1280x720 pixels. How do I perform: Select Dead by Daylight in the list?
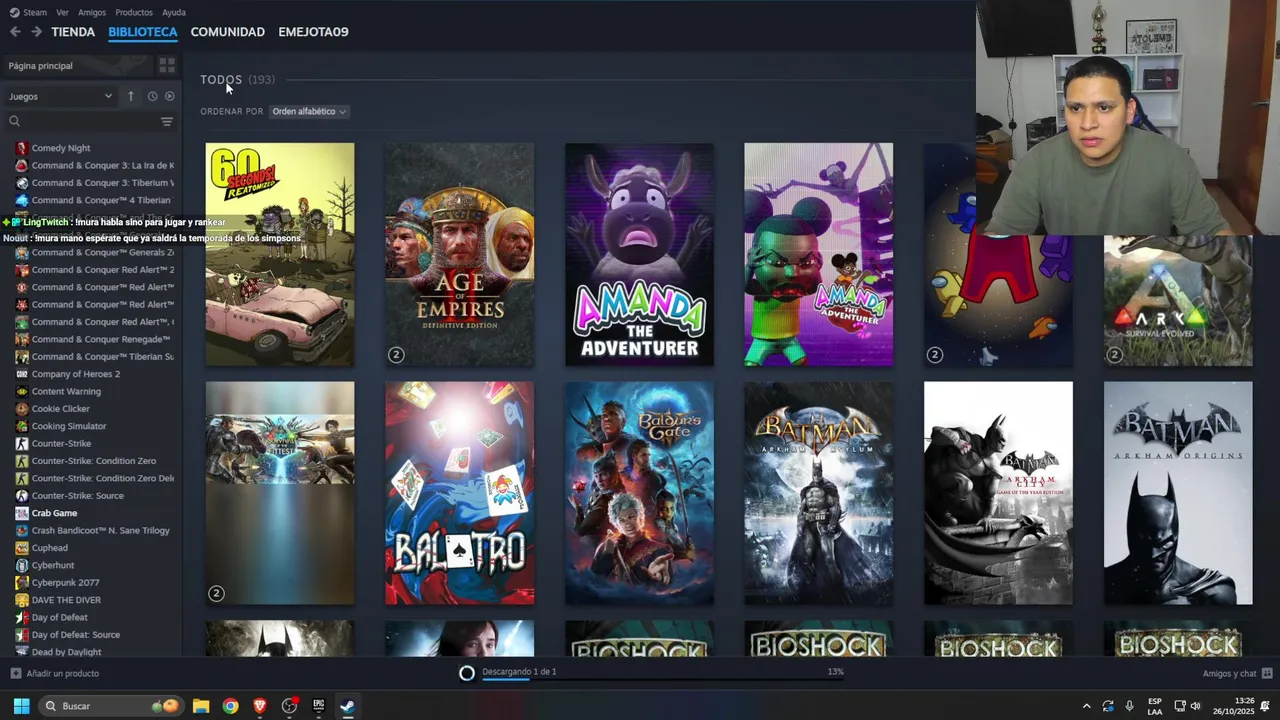tap(66, 652)
